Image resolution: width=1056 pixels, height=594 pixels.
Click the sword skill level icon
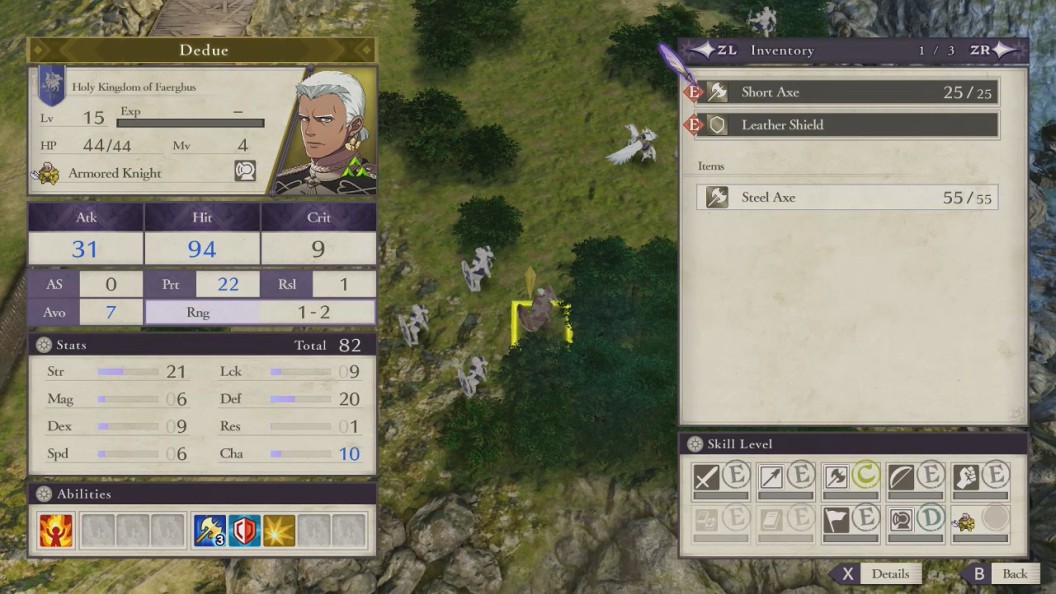pyautogui.click(x=706, y=477)
